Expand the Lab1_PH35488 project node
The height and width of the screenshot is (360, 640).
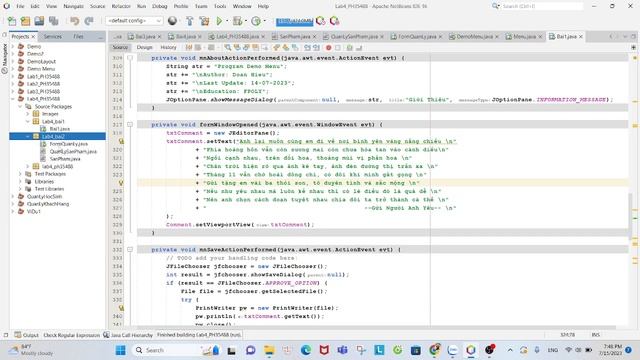pos(13,76)
